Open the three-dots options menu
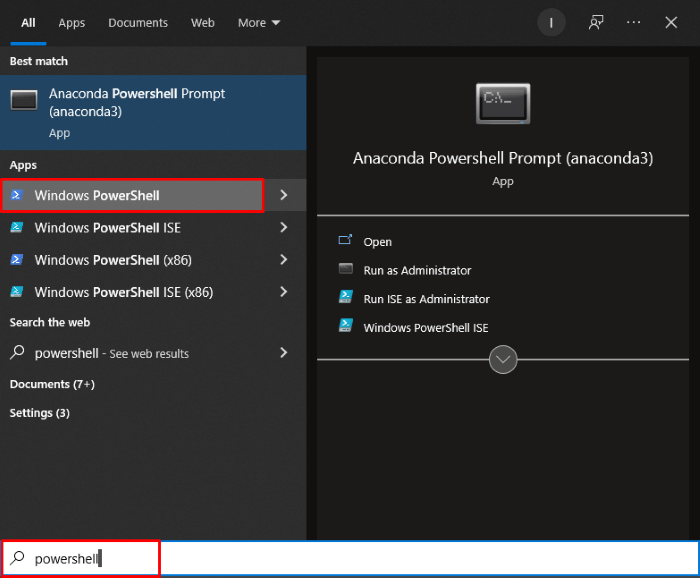 coord(633,22)
